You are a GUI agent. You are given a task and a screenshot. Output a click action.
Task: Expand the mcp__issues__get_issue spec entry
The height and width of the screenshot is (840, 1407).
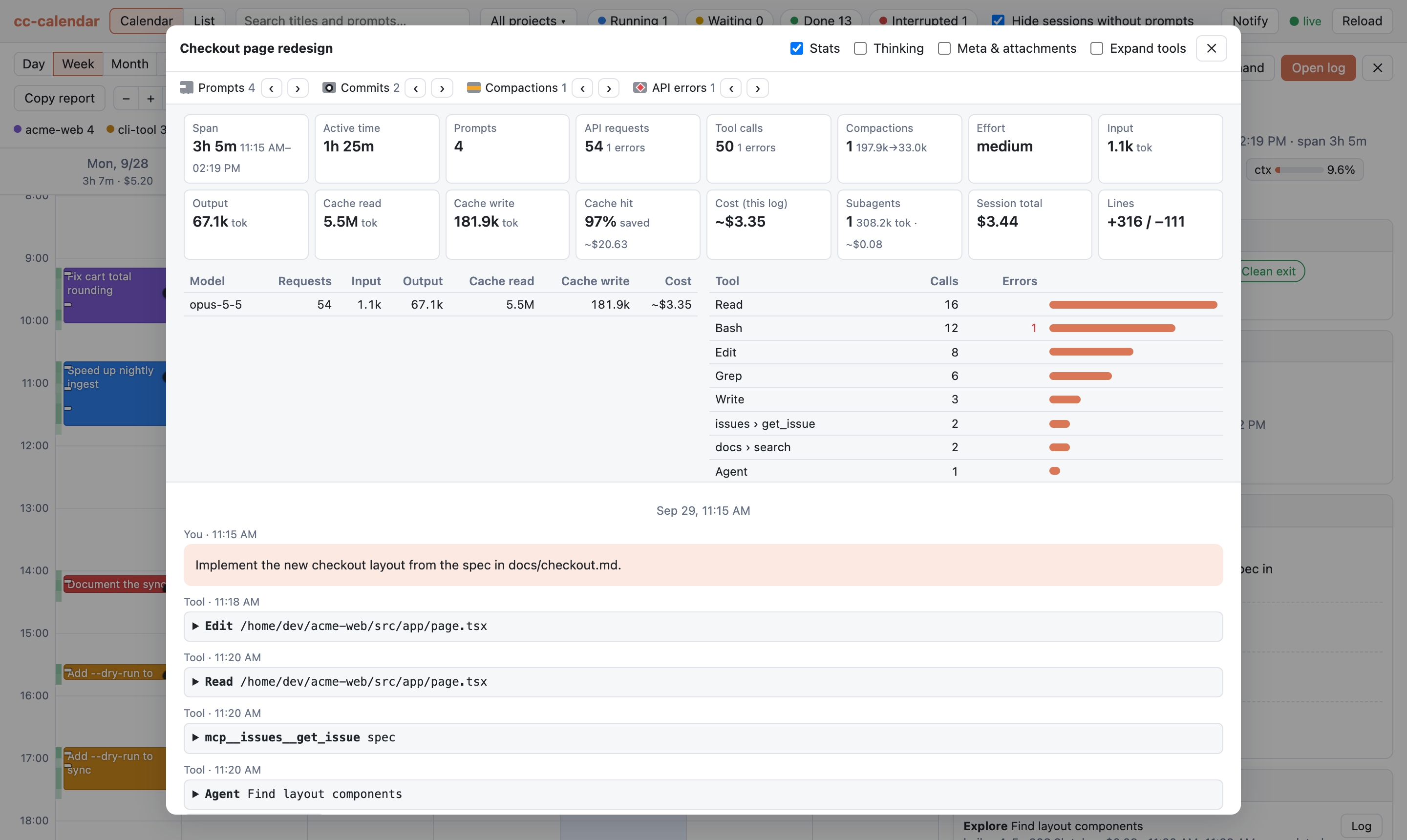pyautogui.click(x=703, y=737)
